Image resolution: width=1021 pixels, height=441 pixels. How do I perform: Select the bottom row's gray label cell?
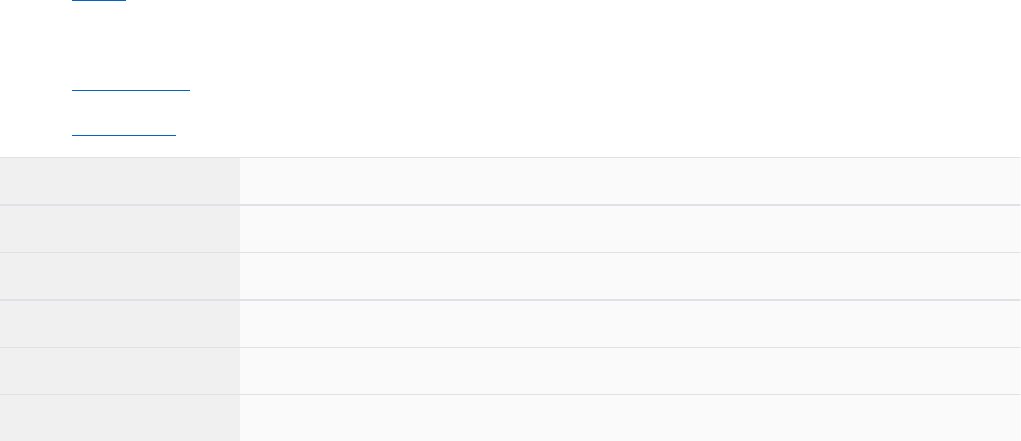tap(120, 418)
